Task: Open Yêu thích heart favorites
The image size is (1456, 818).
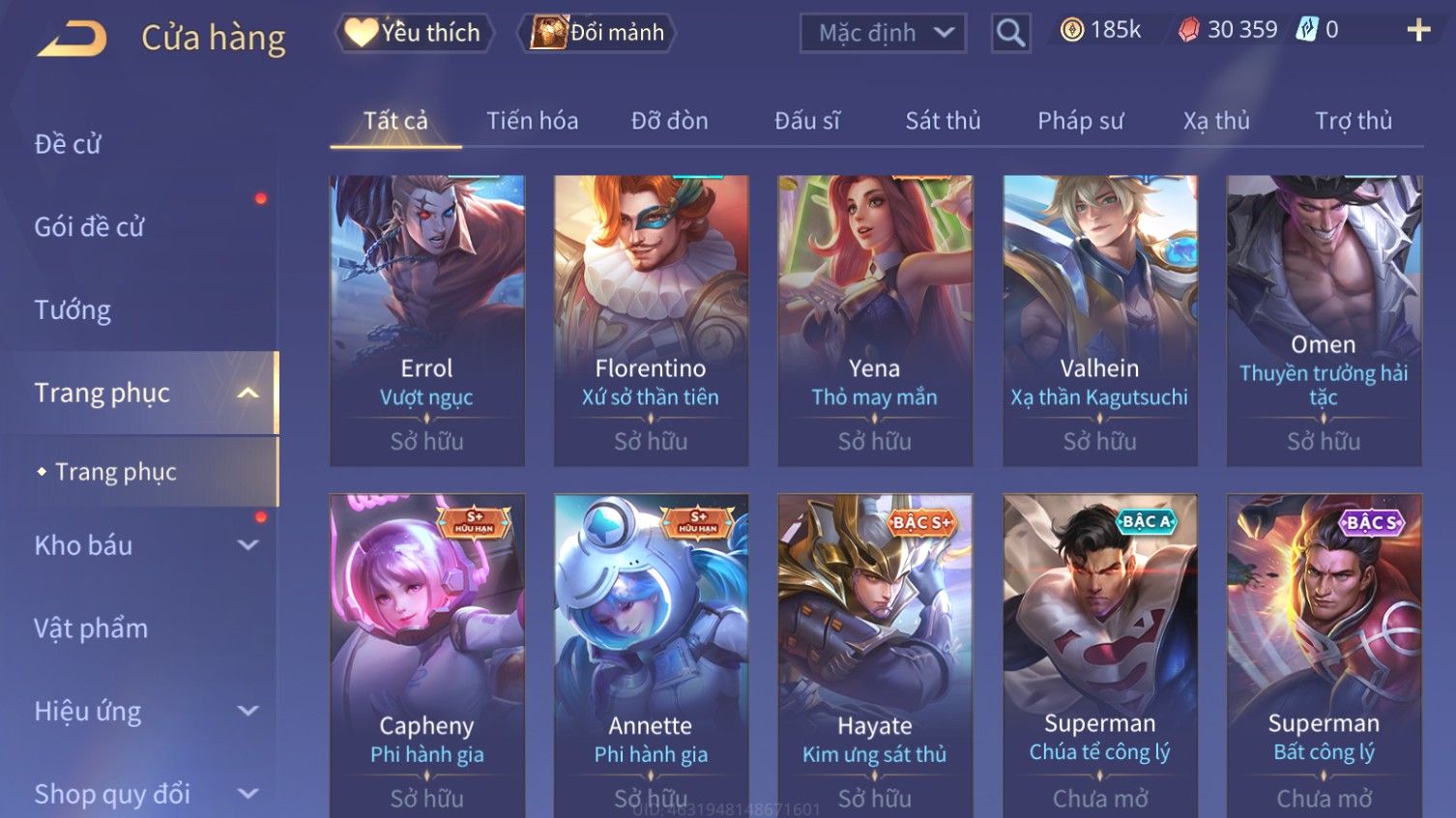Action: [x=415, y=33]
